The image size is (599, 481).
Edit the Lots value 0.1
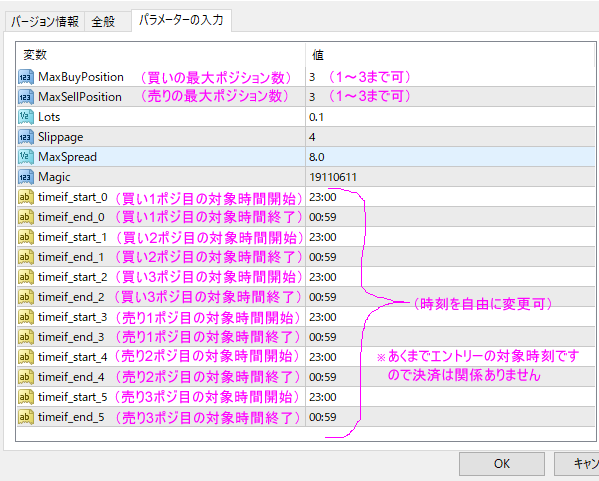450,117
